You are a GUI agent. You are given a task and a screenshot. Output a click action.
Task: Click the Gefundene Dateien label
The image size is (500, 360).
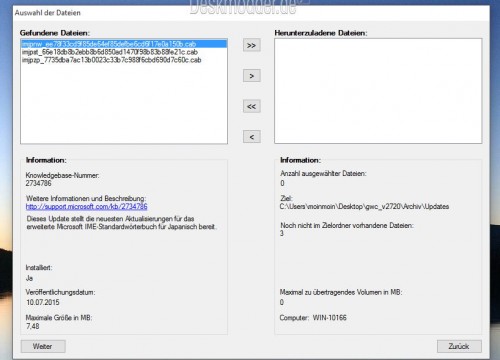point(55,33)
